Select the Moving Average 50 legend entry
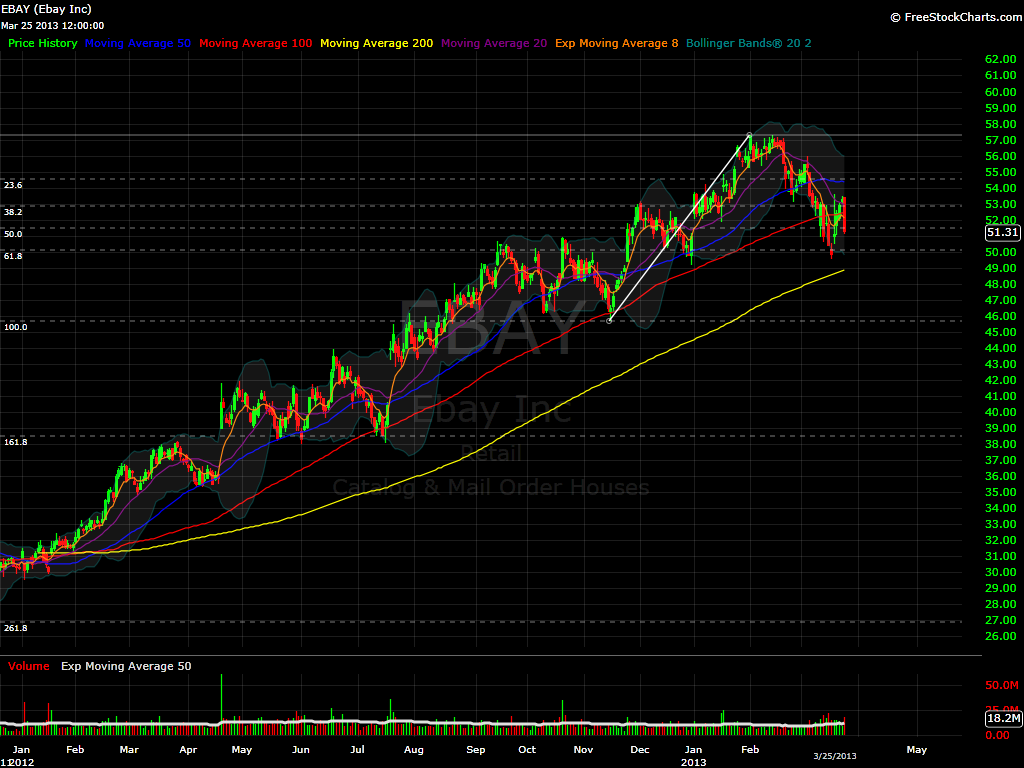 point(138,44)
